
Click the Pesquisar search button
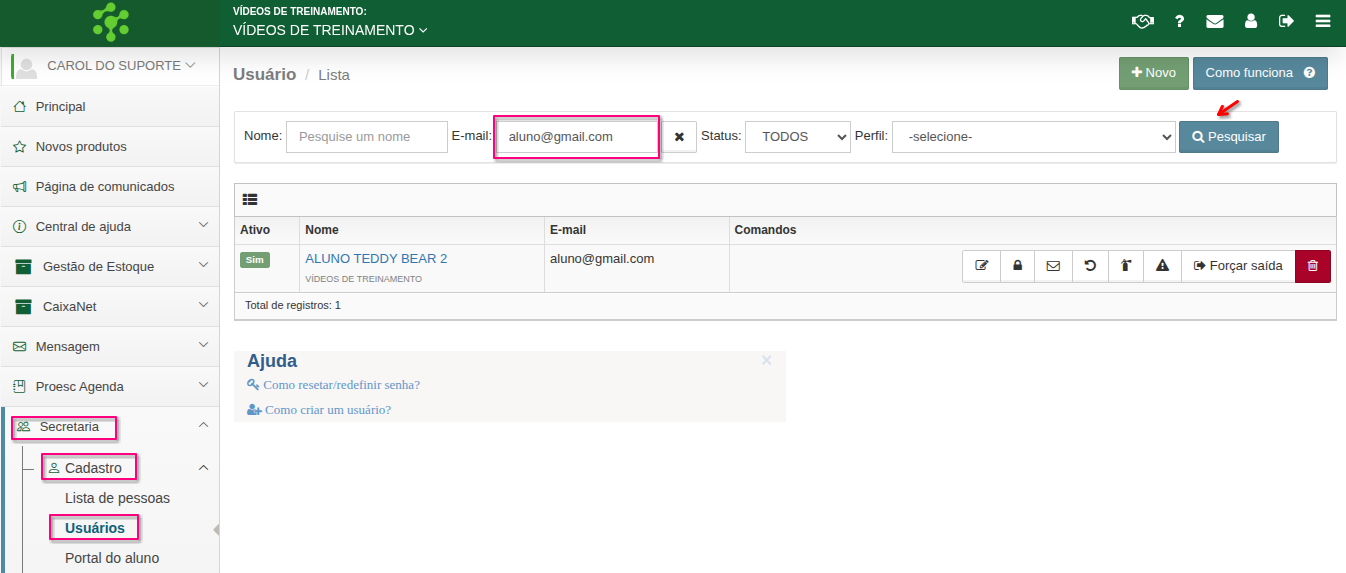[x=1228, y=137]
